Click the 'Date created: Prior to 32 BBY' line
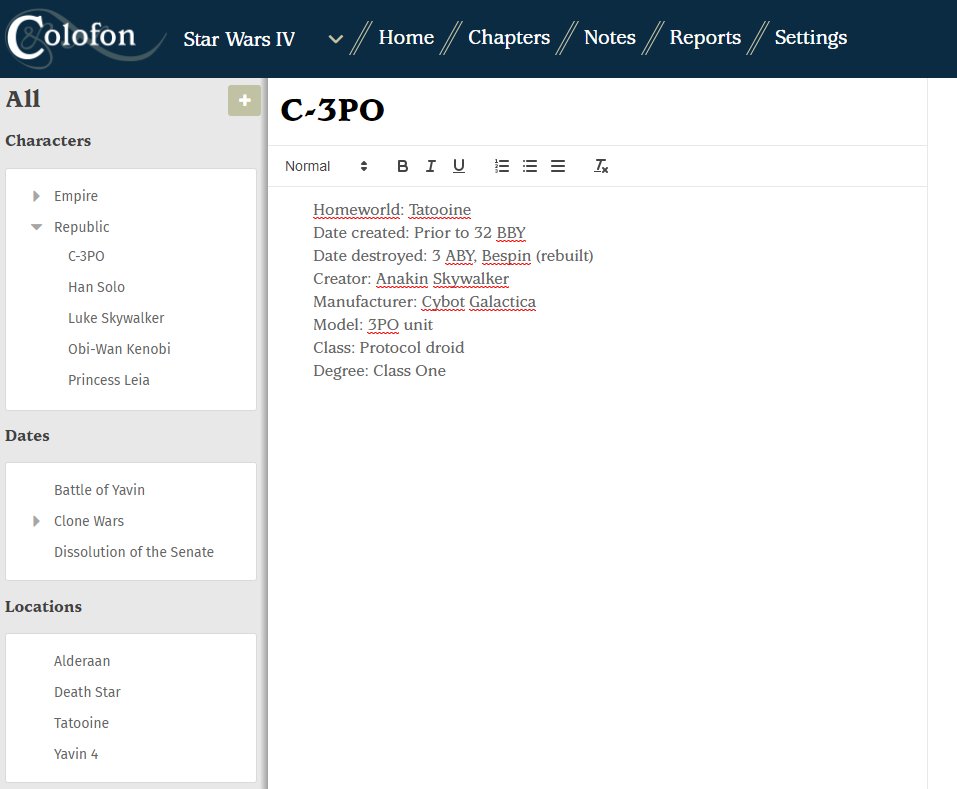 point(419,233)
